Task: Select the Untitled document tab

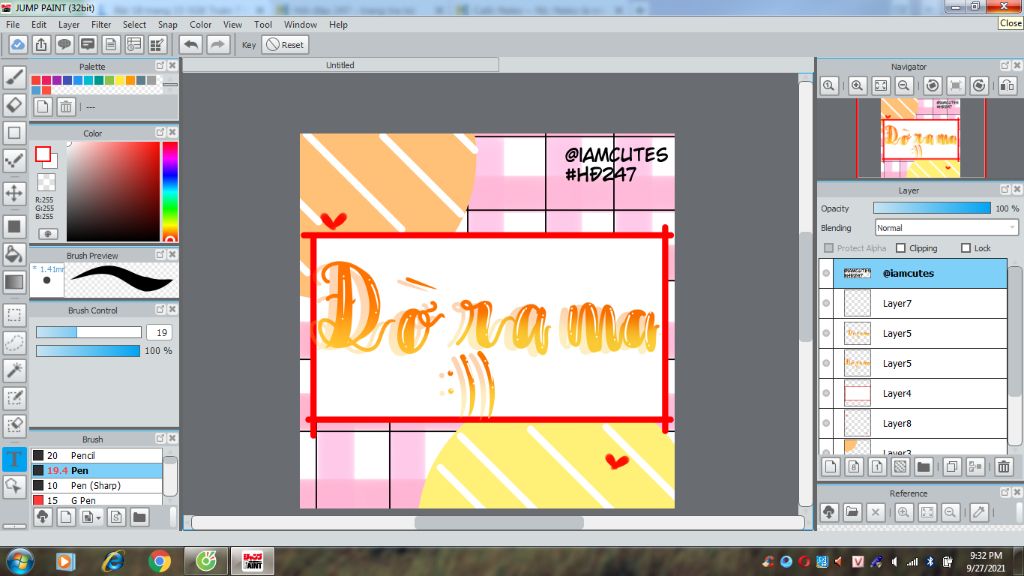Action: [x=340, y=65]
